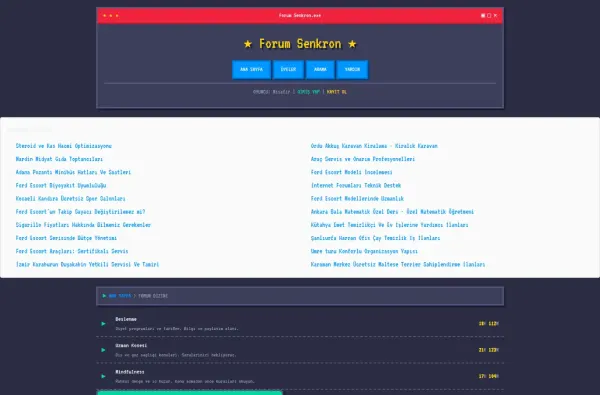Open Ford Escort'un Takip Cihazı link

tap(80, 212)
